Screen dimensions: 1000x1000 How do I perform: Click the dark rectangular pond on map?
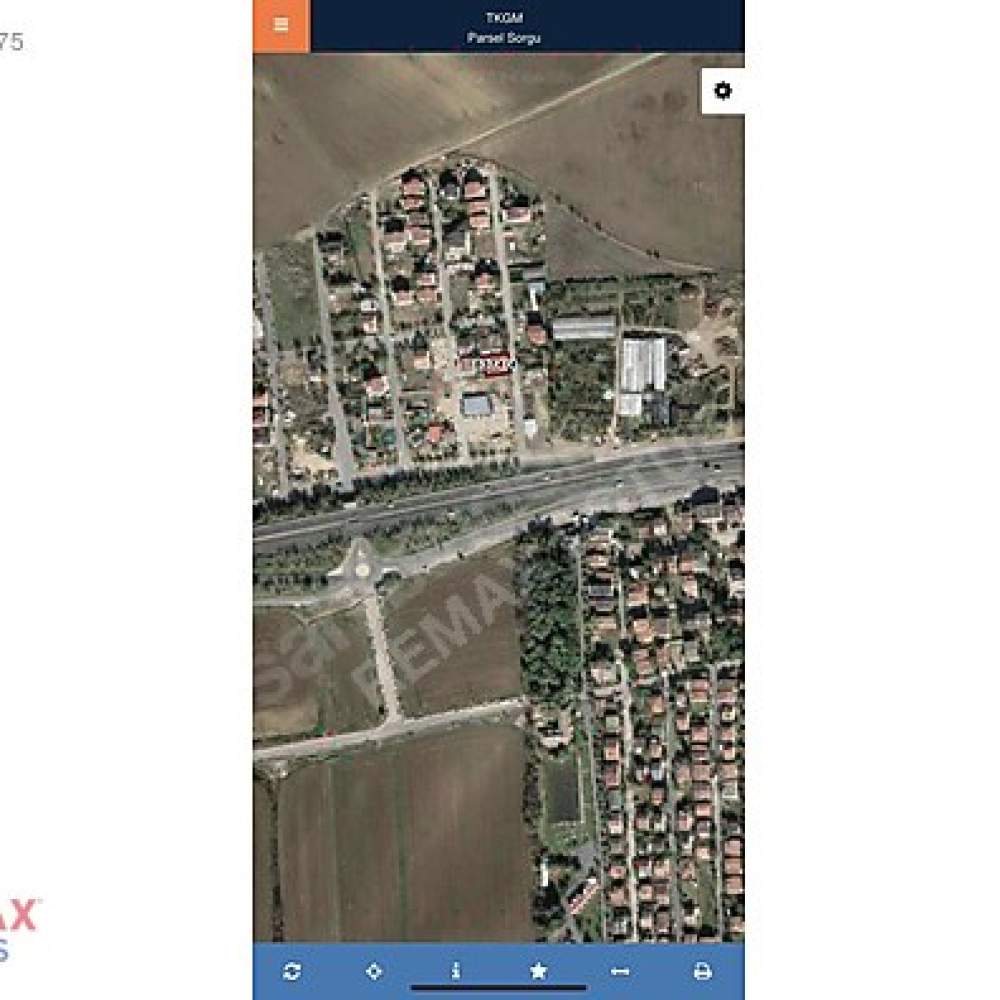(x=562, y=791)
